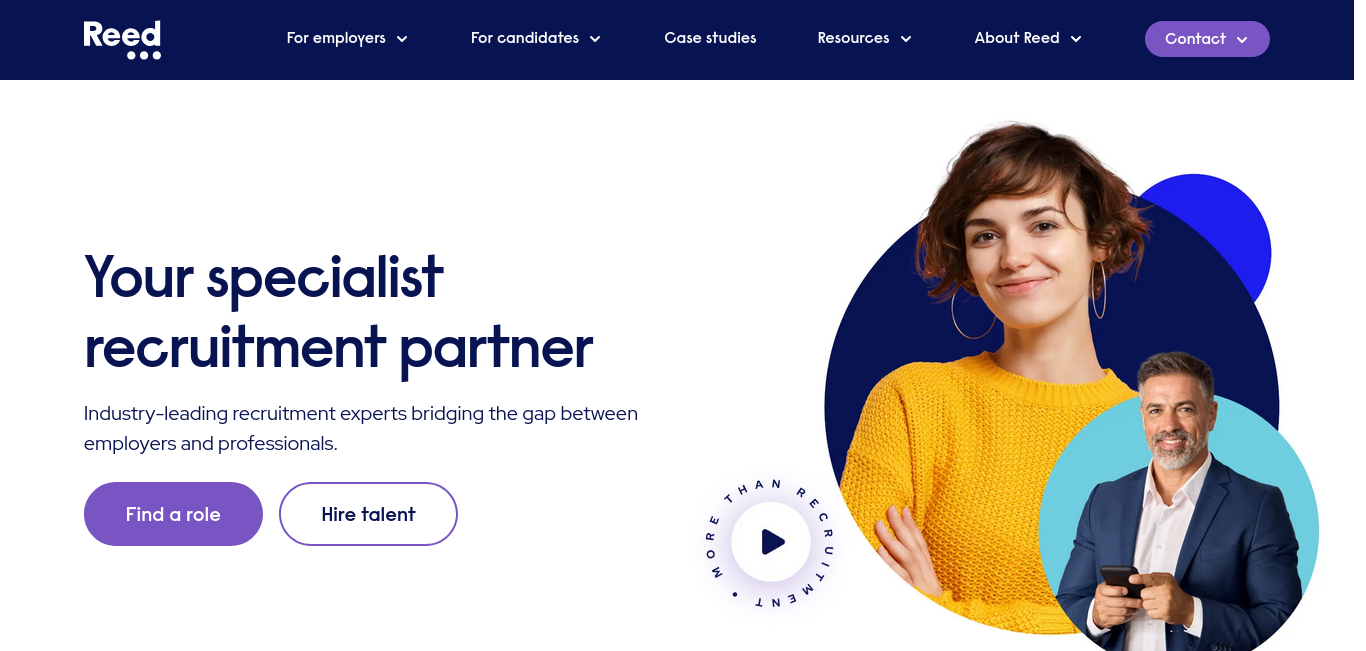Click the purple Contact button
Viewport: 1366px width, 651px height.
click(x=1207, y=39)
